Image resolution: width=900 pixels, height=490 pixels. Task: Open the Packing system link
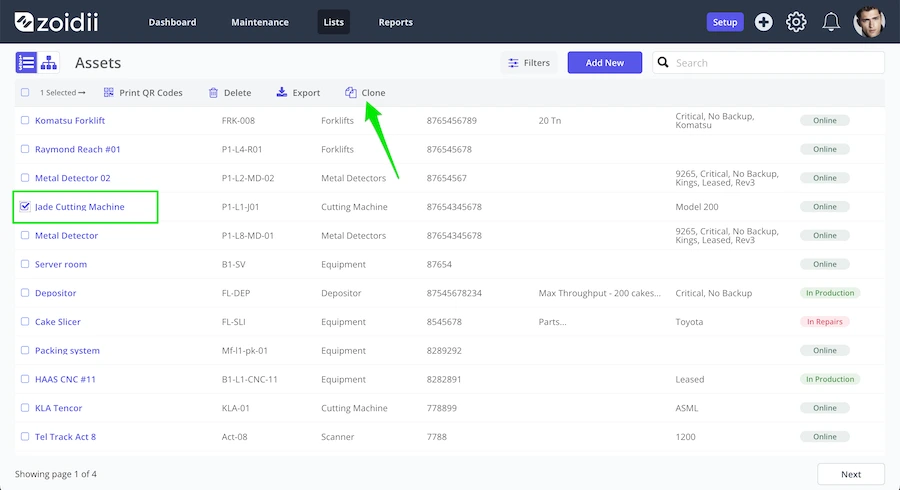point(67,351)
